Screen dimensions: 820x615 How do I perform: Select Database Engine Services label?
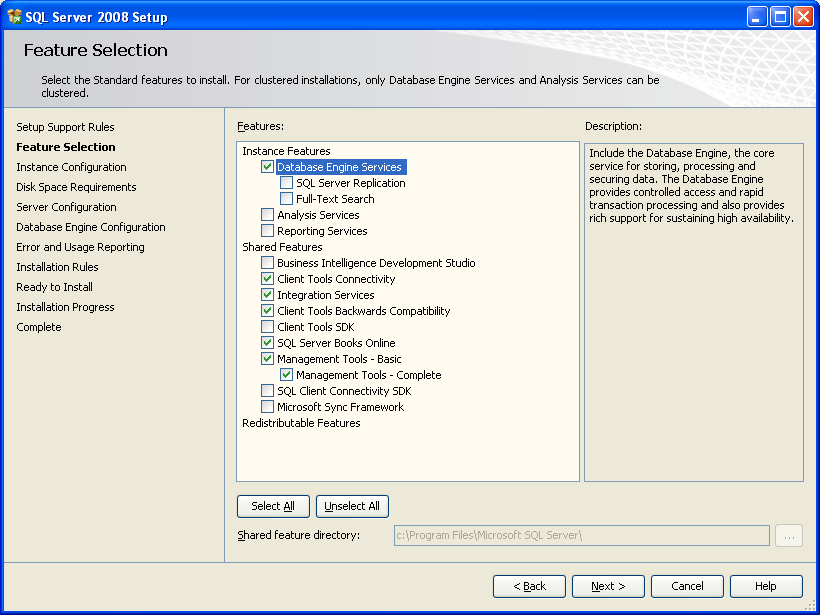tap(339, 167)
